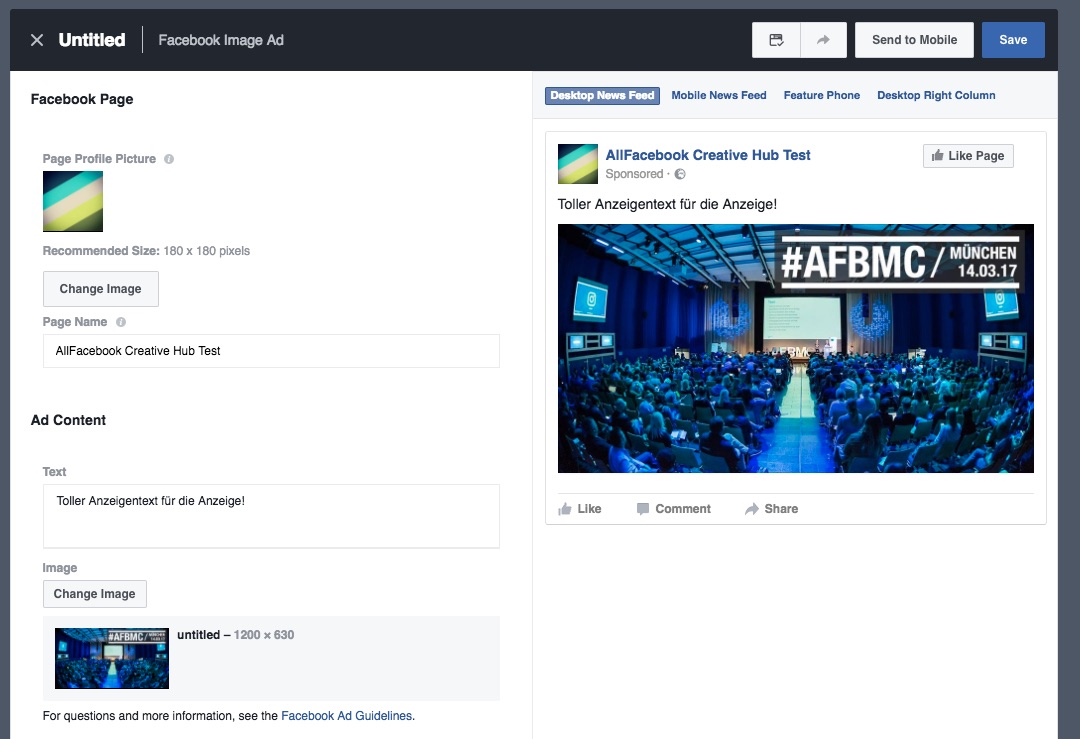Click Like under the ad preview
1080x739 pixels.
[580, 509]
